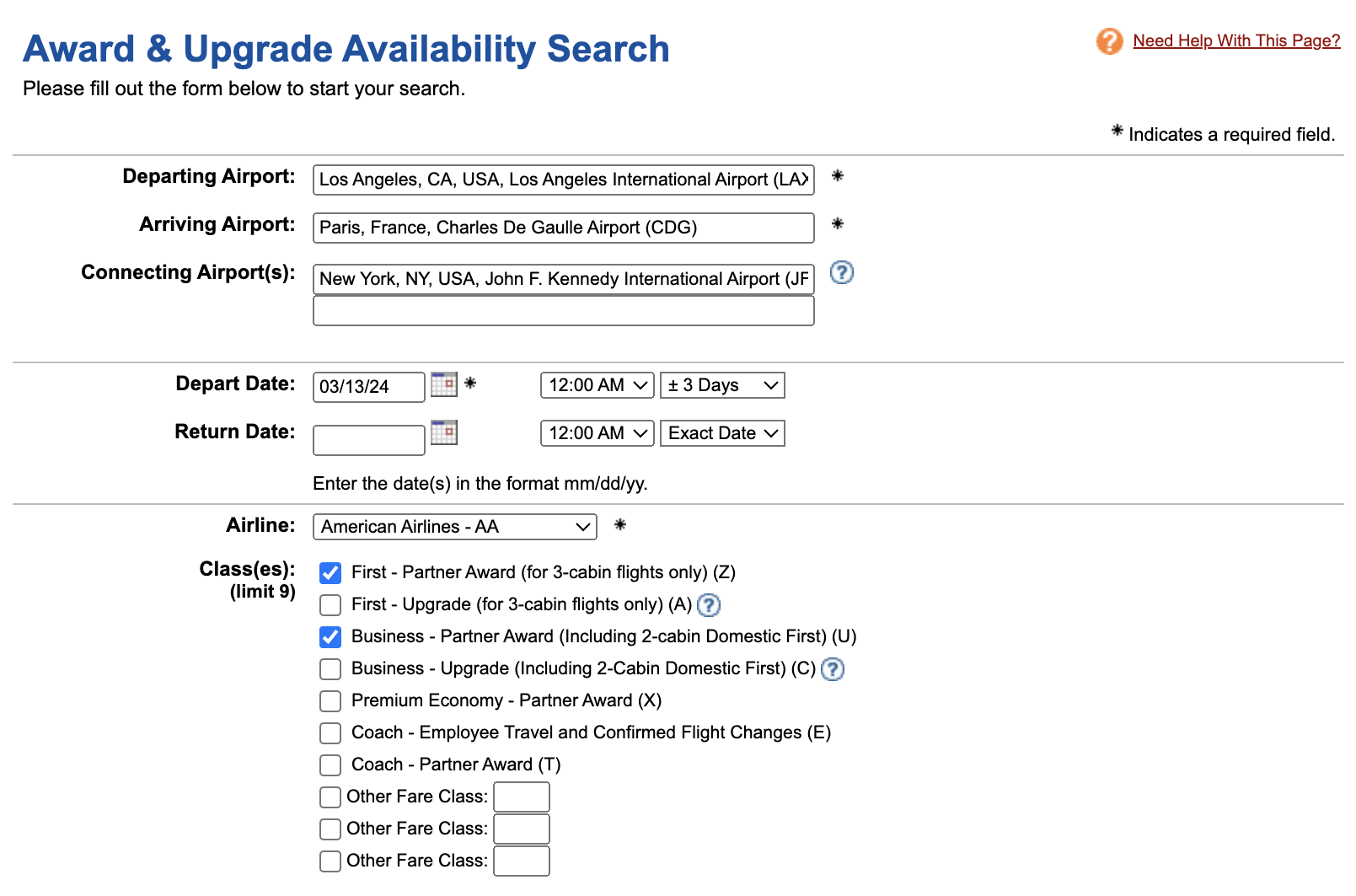
Task: Click help icon next to Business Upgrade (C)
Action: click(x=833, y=669)
